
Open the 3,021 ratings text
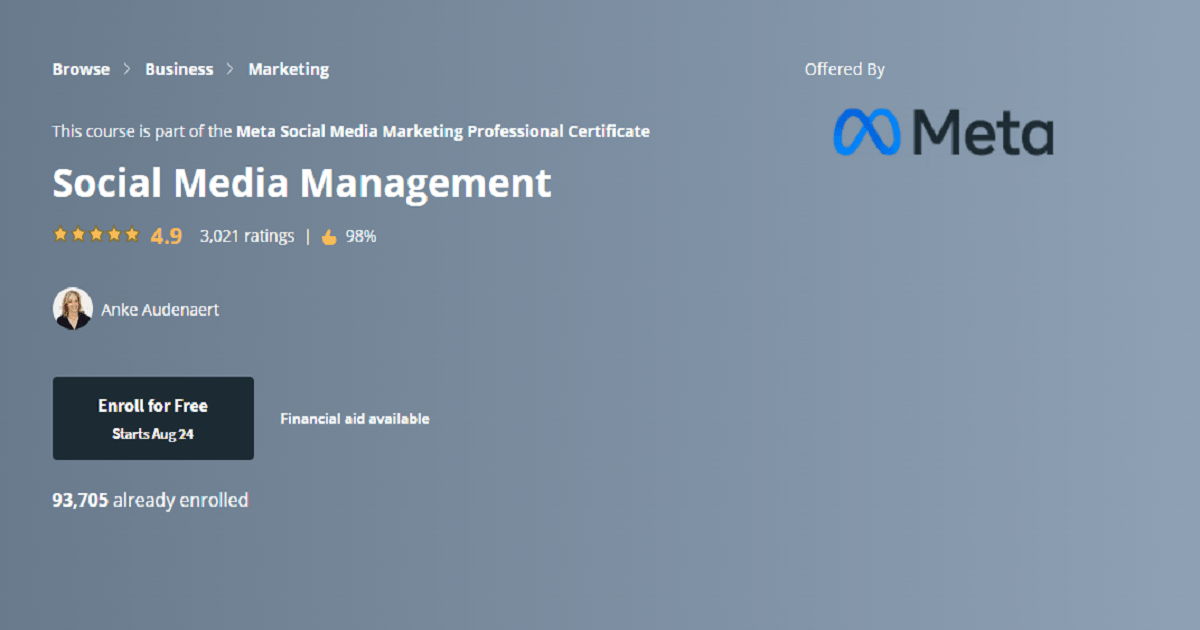tap(247, 237)
